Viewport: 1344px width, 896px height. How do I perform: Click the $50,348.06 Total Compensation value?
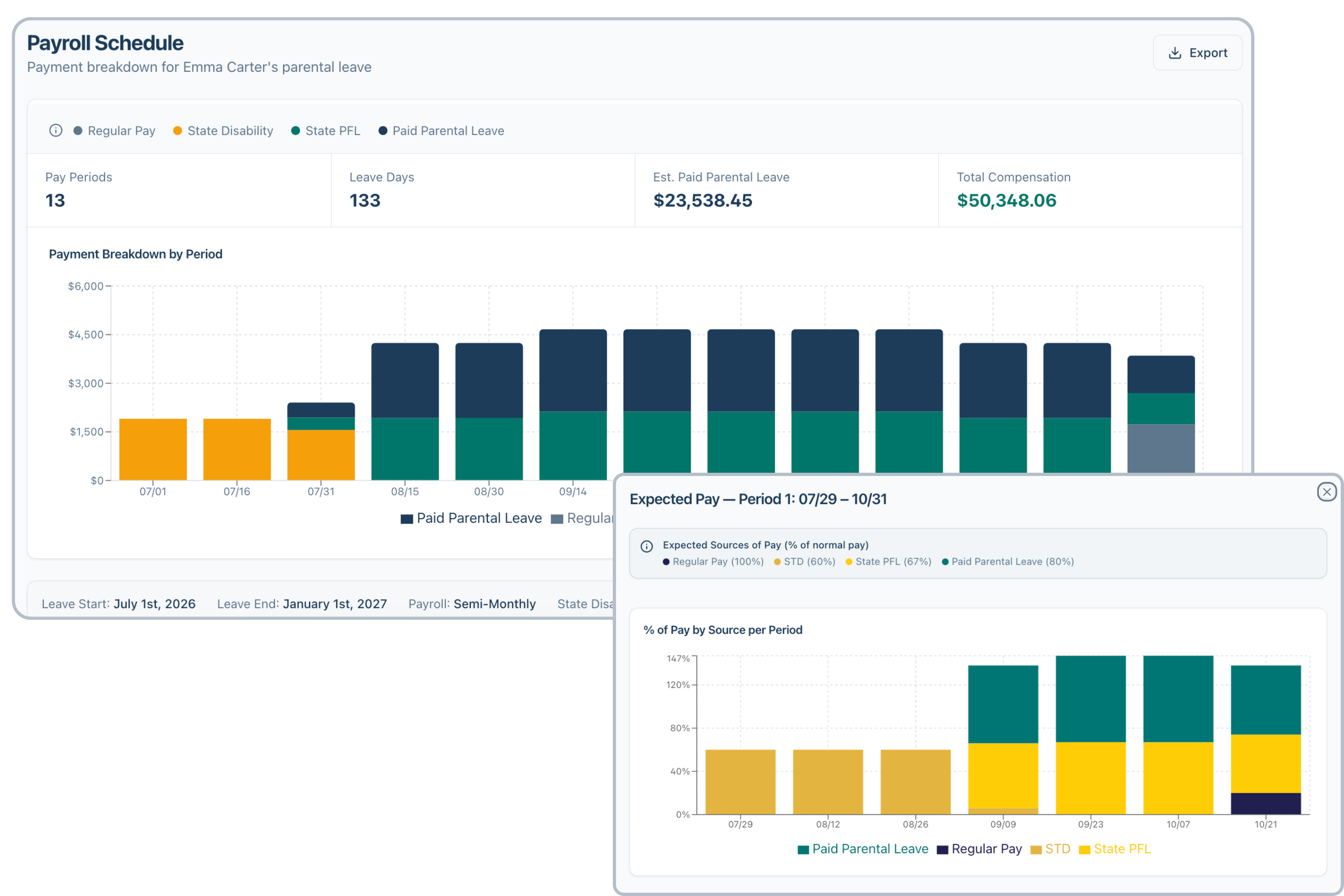point(1007,201)
